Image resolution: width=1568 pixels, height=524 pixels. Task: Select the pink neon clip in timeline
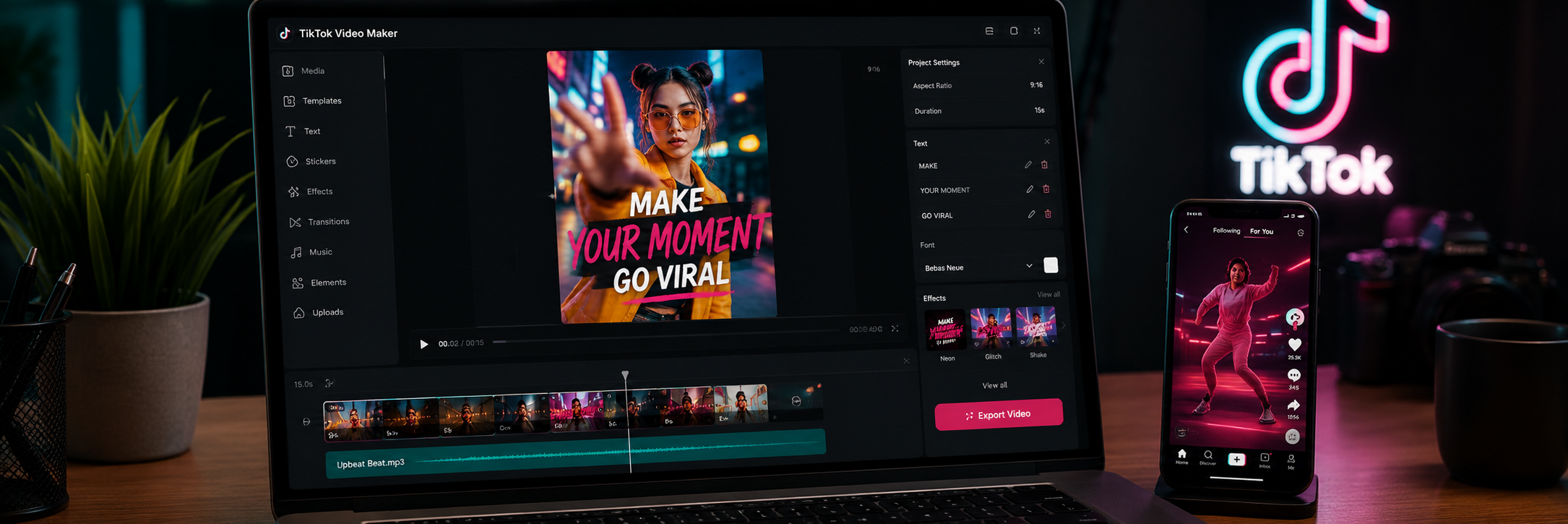[576, 411]
